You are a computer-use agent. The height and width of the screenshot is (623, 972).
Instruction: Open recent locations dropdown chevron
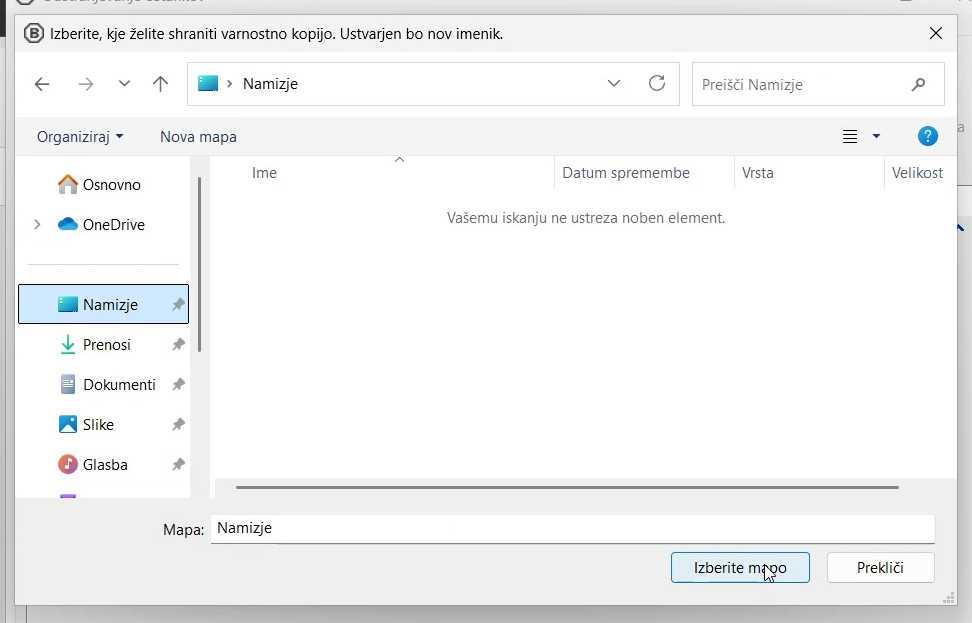click(x=124, y=85)
